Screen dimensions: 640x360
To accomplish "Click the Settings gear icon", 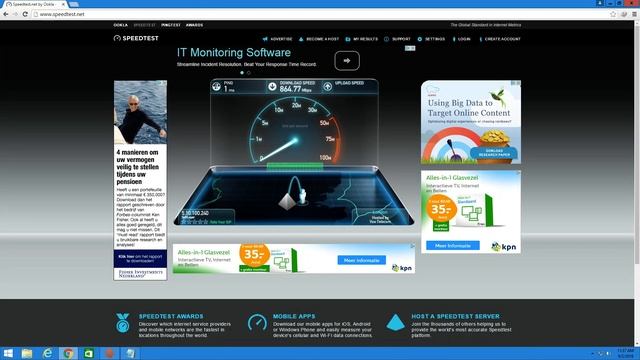I will (x=420, y=39).
